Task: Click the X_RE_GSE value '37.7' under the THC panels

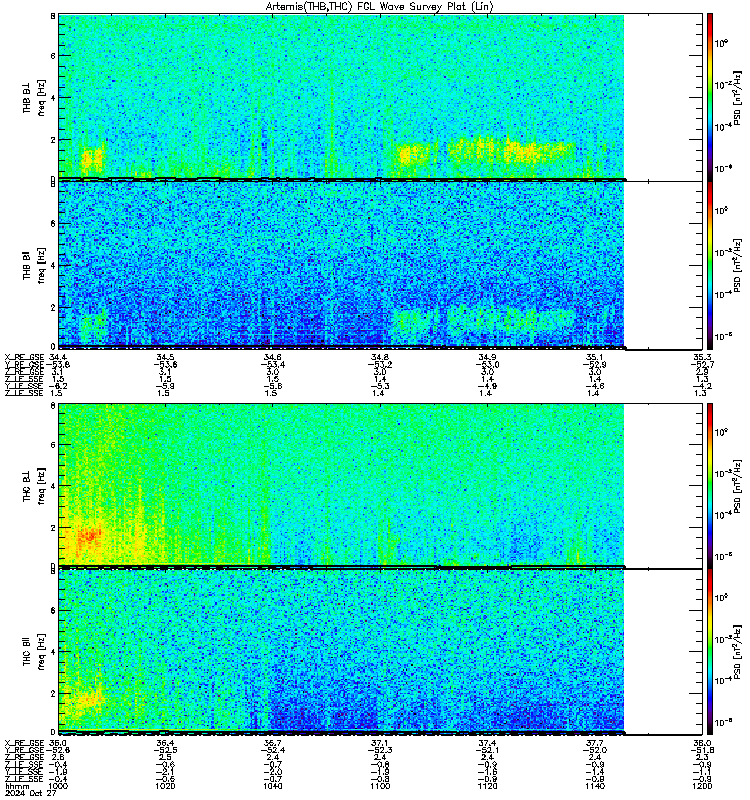Action: 595,742
